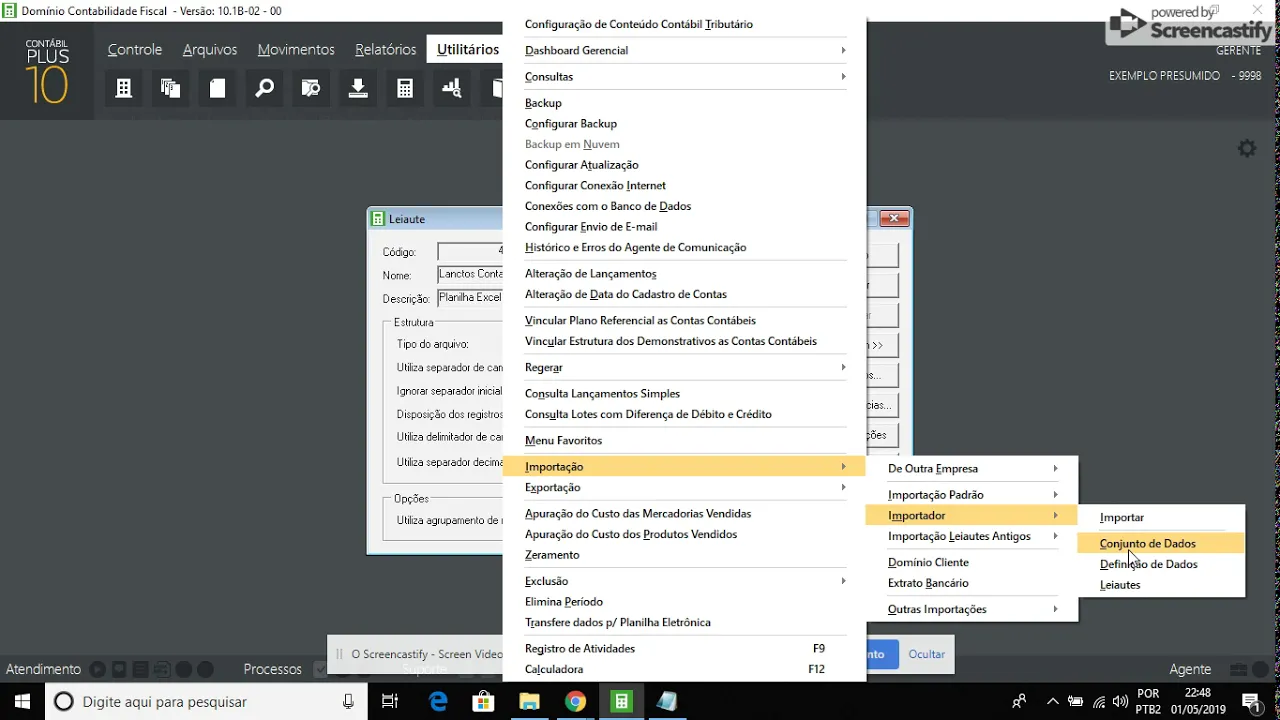Open the Controle menu
The width and height of the screenshot is (1280, 720).
click(x=135, y=49)
